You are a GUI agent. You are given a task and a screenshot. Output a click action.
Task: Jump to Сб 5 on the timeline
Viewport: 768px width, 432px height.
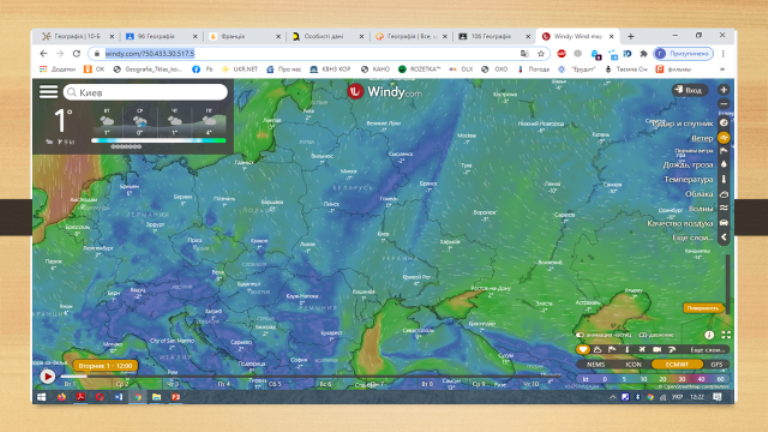click(x=275, y=384)
